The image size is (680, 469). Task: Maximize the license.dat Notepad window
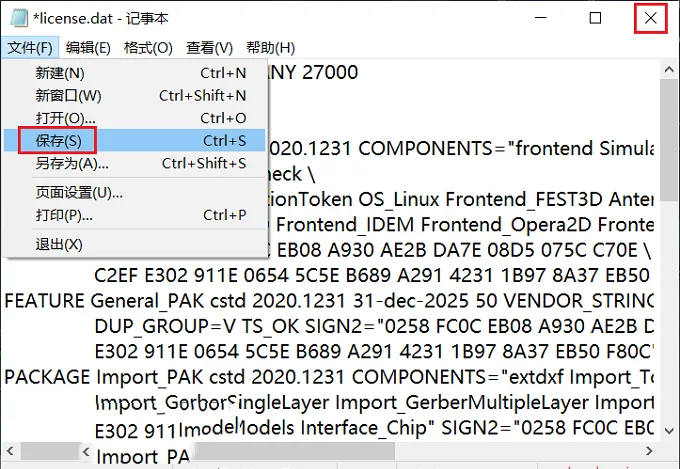coord(595,18)
